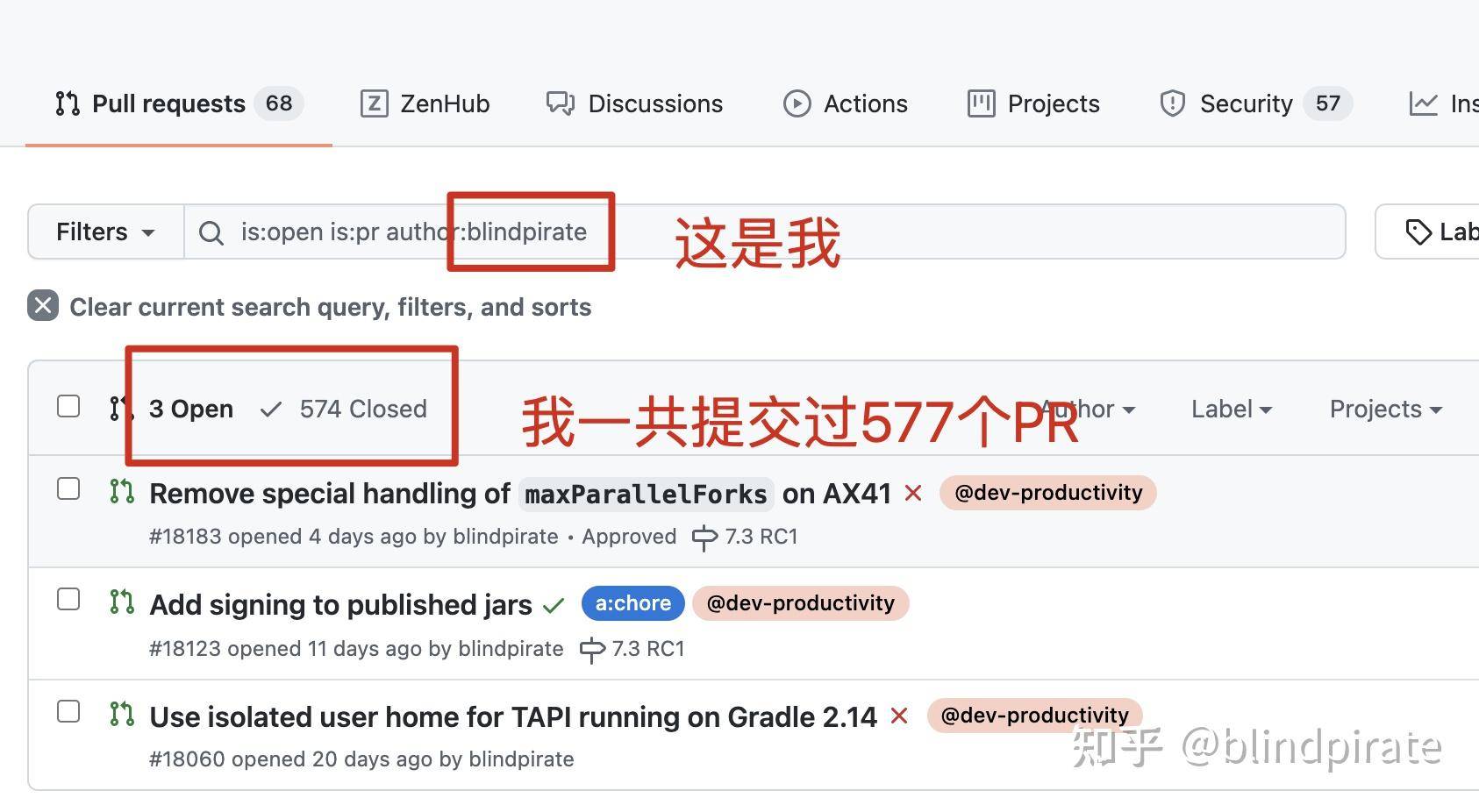The width and height of the screenshot is (1479, 812).
Task: Click open PR icon of maxParallelForks row
Action: [x=122, y=491]
